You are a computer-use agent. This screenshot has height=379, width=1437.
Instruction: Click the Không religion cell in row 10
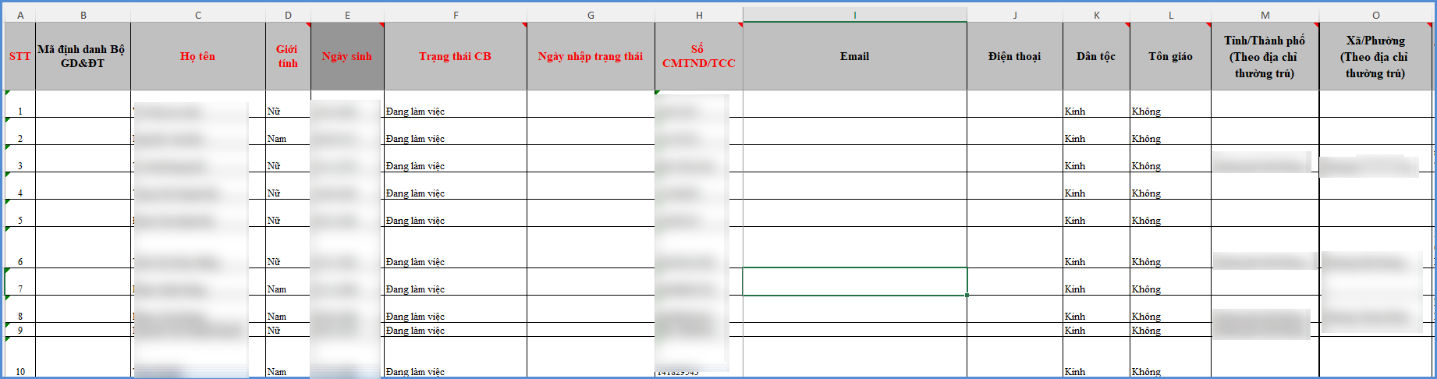coord(1170,358)
